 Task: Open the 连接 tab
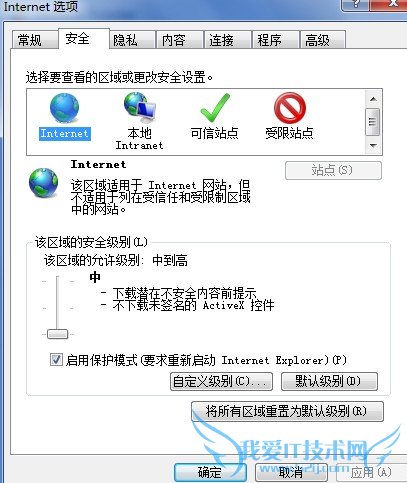point(221,40)
